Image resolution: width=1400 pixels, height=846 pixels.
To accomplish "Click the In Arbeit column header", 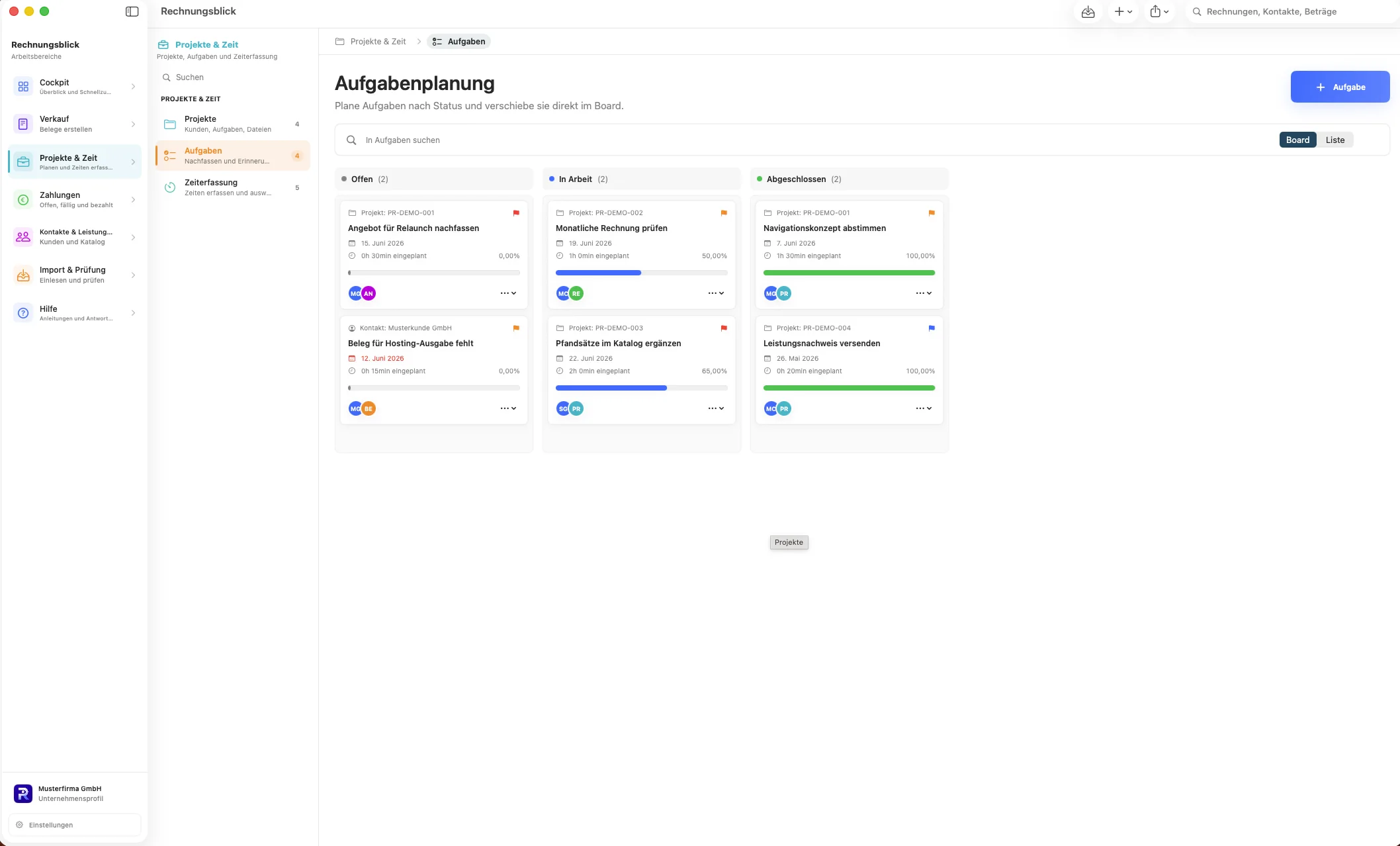I will tap(641, 179).
